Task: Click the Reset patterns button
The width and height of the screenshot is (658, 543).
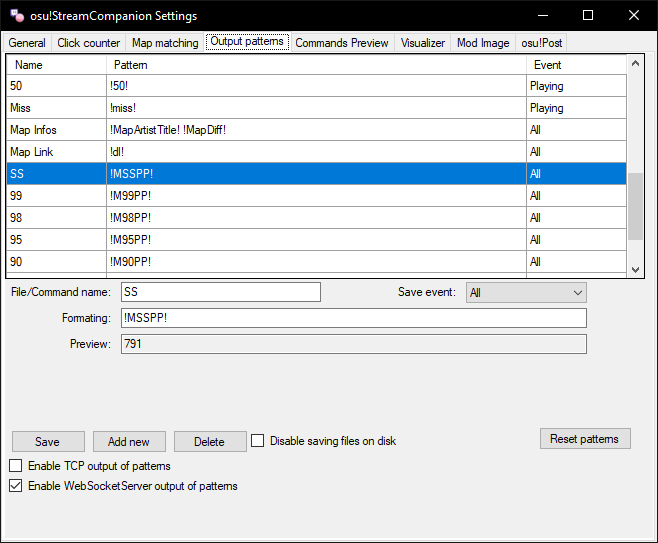Action: pyautogui.click(x=585, y=439)
